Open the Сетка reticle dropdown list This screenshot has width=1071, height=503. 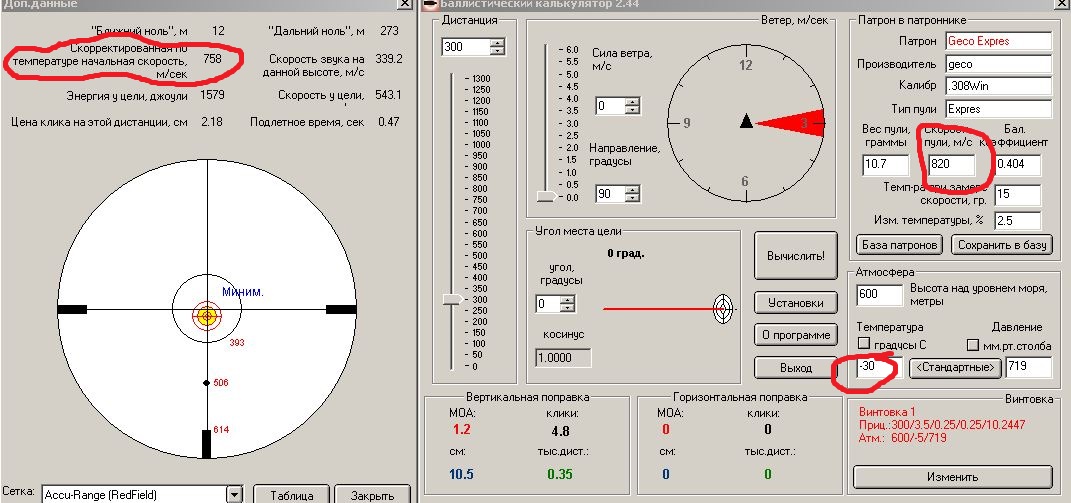coord(235,494)
